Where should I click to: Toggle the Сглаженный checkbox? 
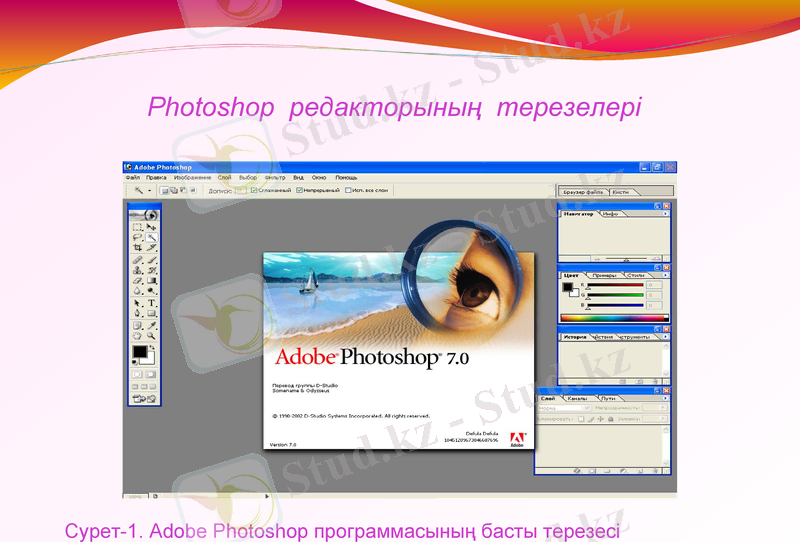click(x=254, y=190)
